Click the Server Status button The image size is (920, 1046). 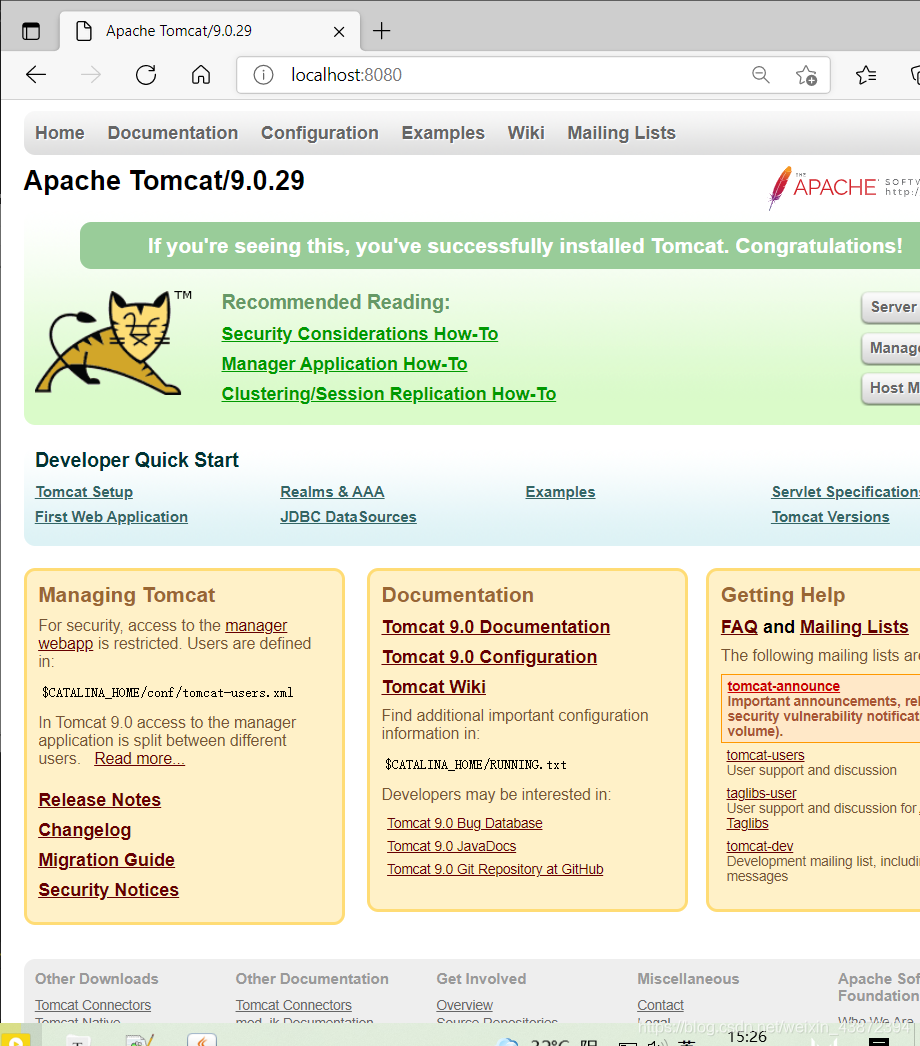coord(891,307)
